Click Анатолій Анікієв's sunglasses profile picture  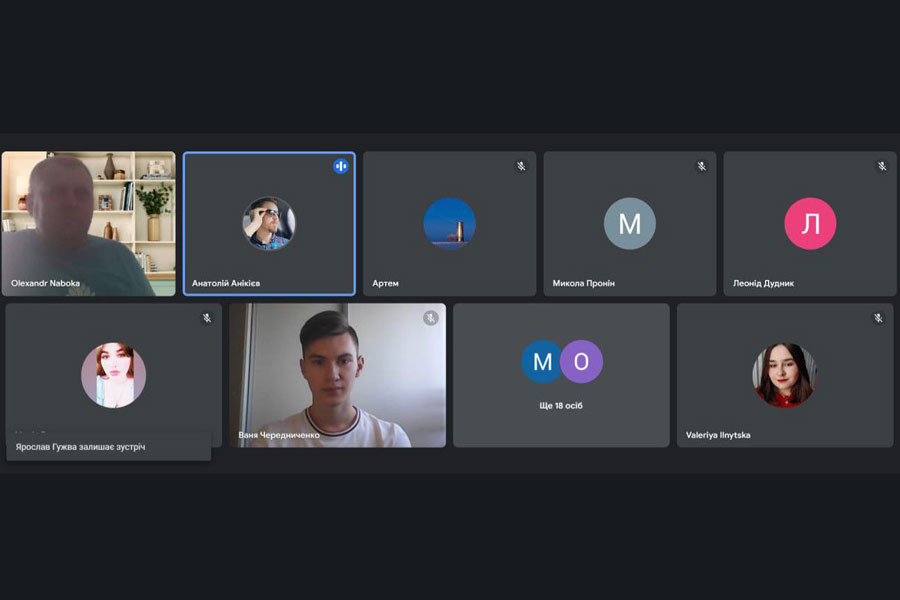click(269, 223)
